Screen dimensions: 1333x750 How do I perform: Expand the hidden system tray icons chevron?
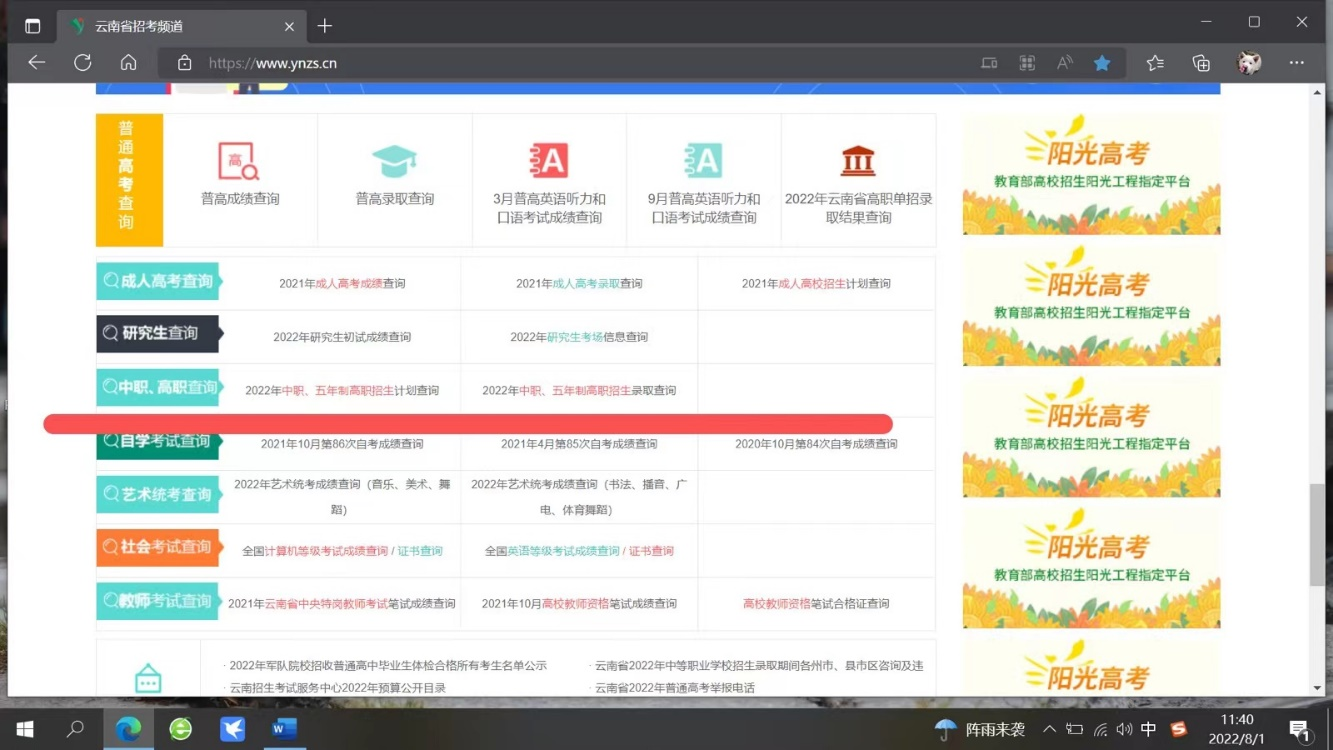(1049, 730)
